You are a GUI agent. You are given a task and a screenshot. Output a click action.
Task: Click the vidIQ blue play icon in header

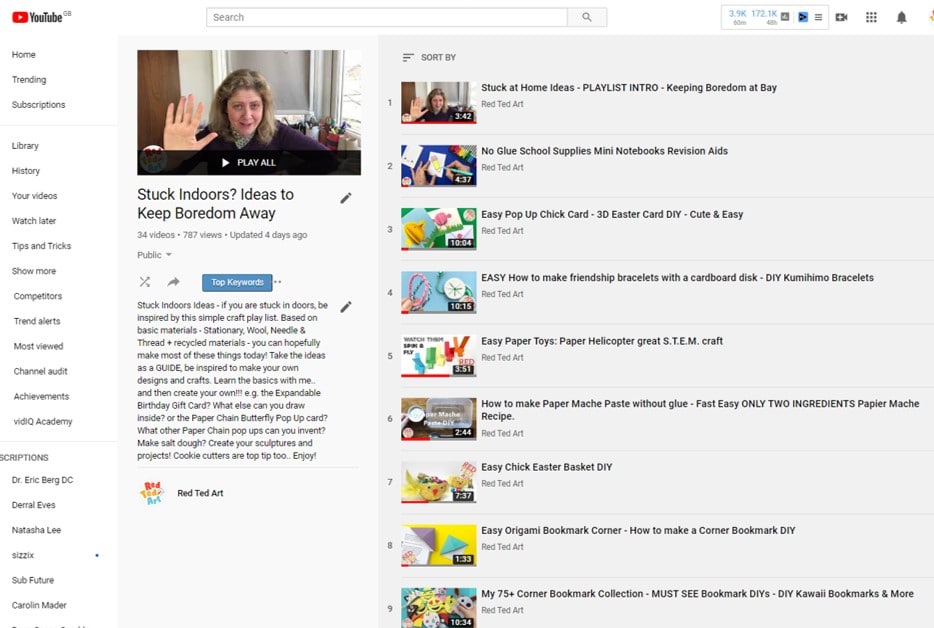tap(803, 17)
